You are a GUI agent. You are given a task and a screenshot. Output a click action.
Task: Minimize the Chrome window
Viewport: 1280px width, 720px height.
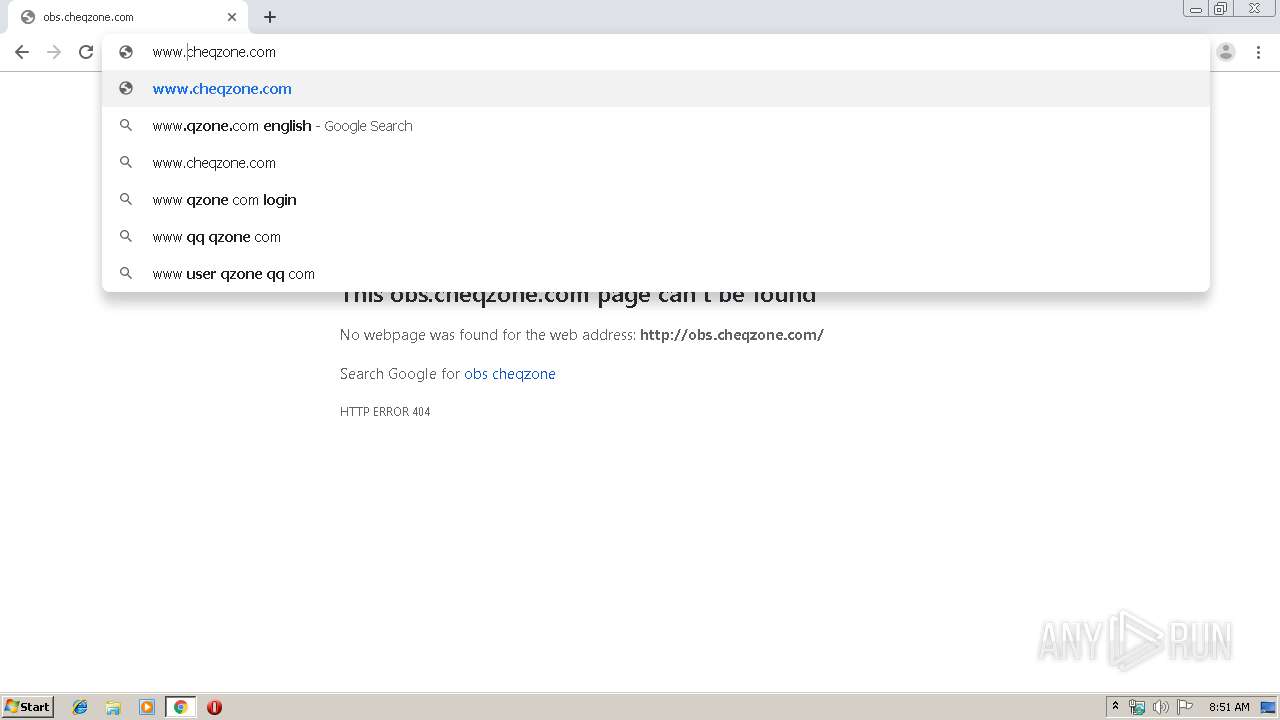pyautogui.click(x=1195, y=9)
